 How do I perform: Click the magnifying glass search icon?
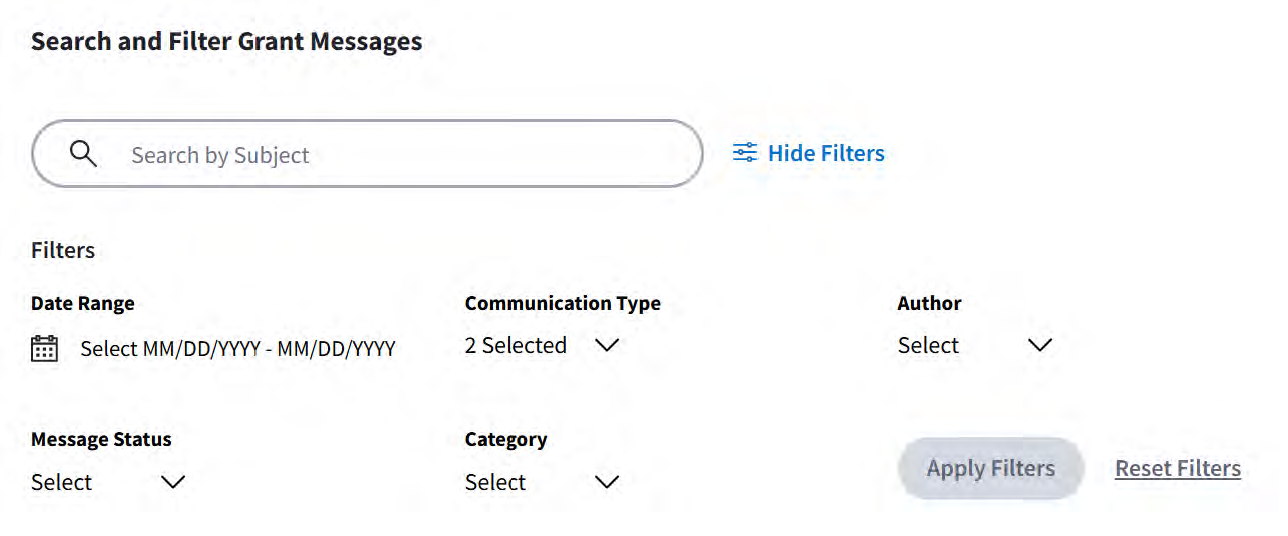coord(84,154)
